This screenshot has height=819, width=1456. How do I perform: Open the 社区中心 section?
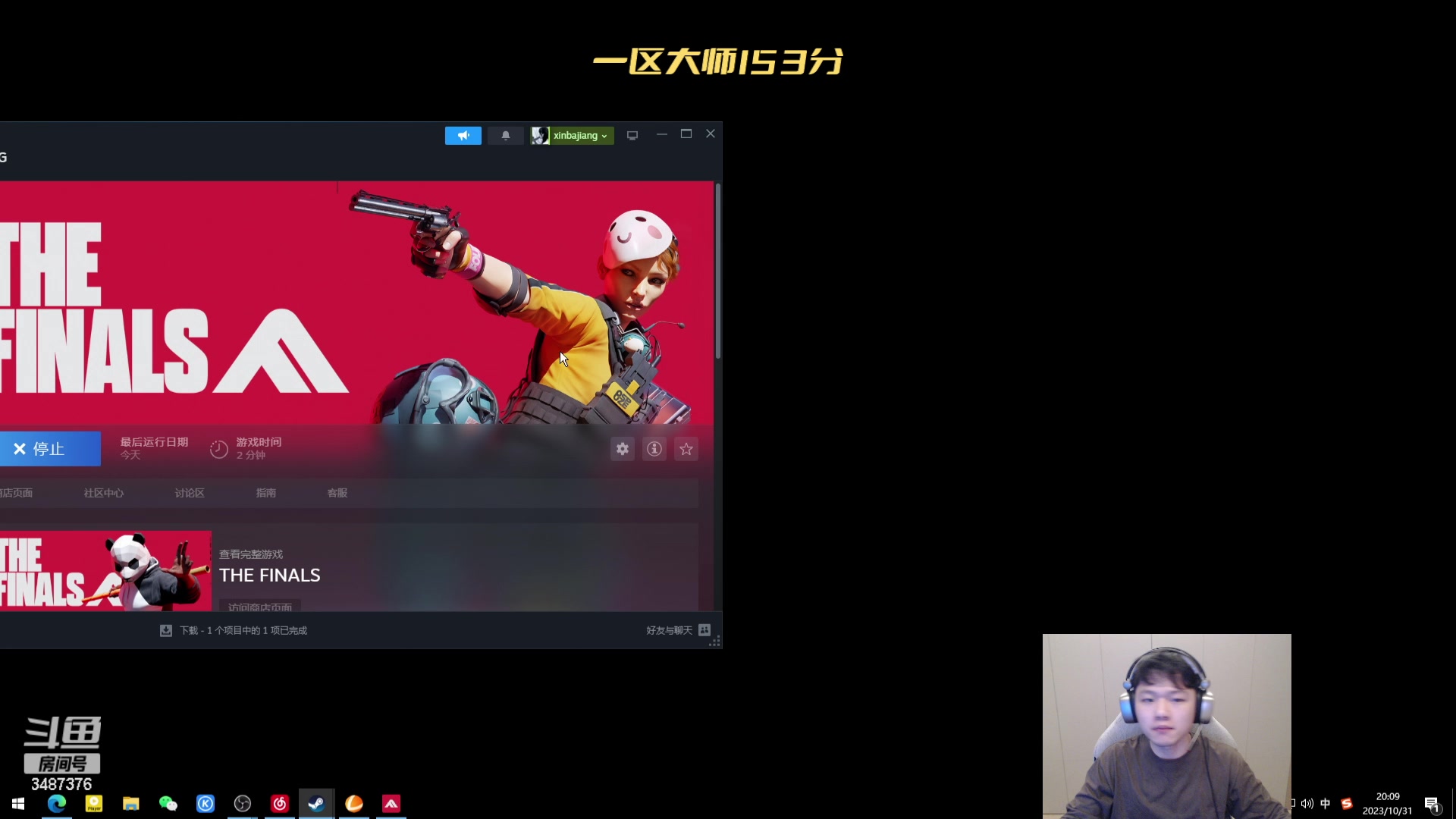tap(103, 492)
